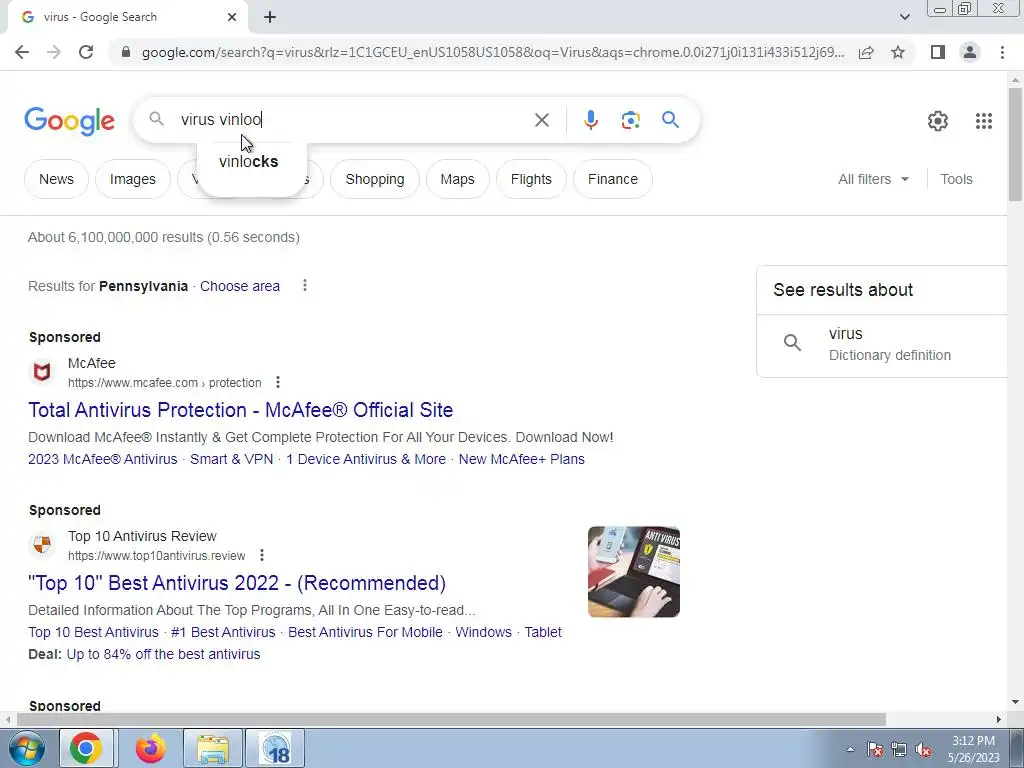Open "Top 10" Best Antivirus 2022 link

[x=237, y=583]
